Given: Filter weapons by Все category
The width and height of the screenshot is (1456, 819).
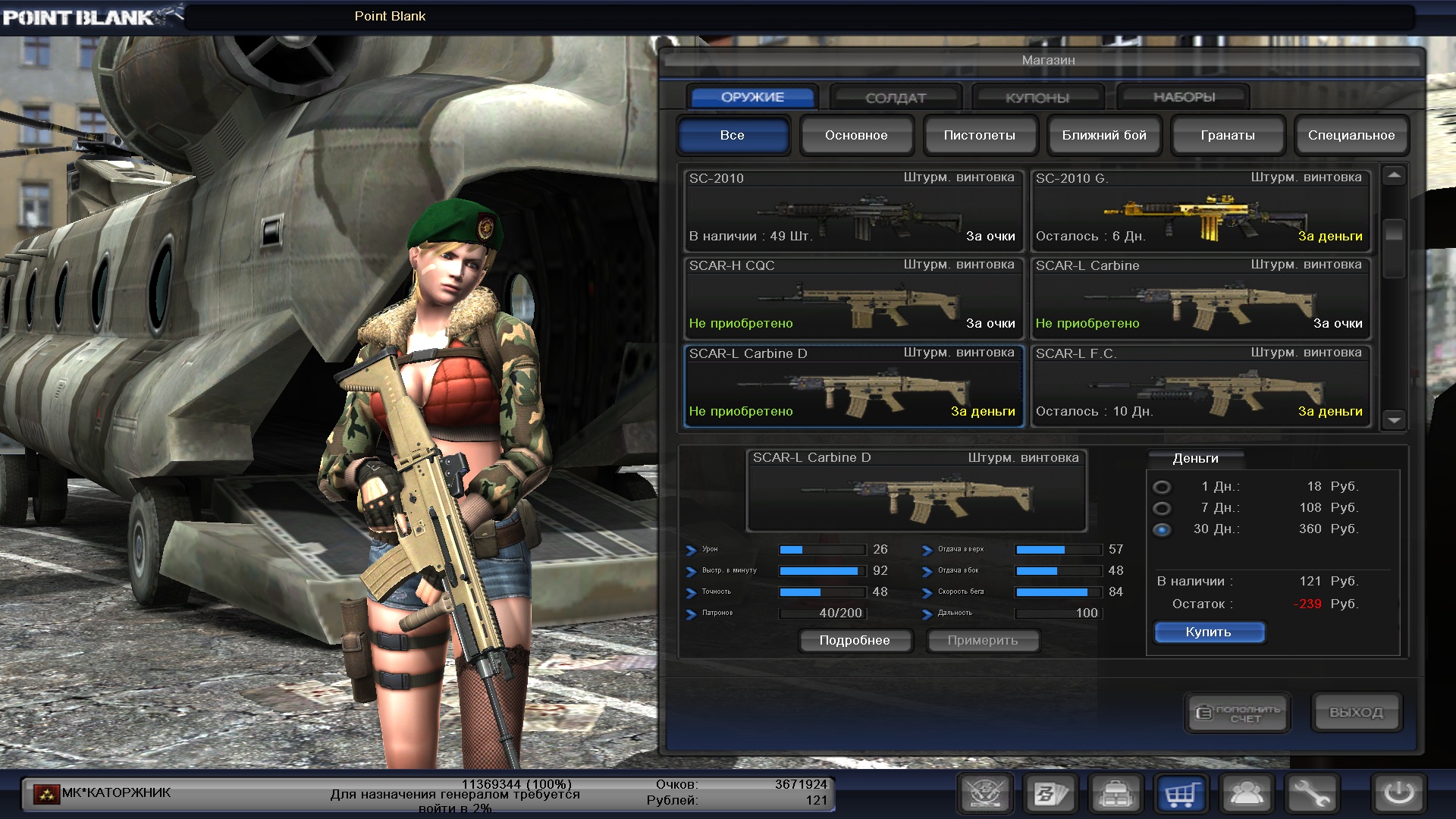Looking at the screenshot, I should tap(733, 136).
